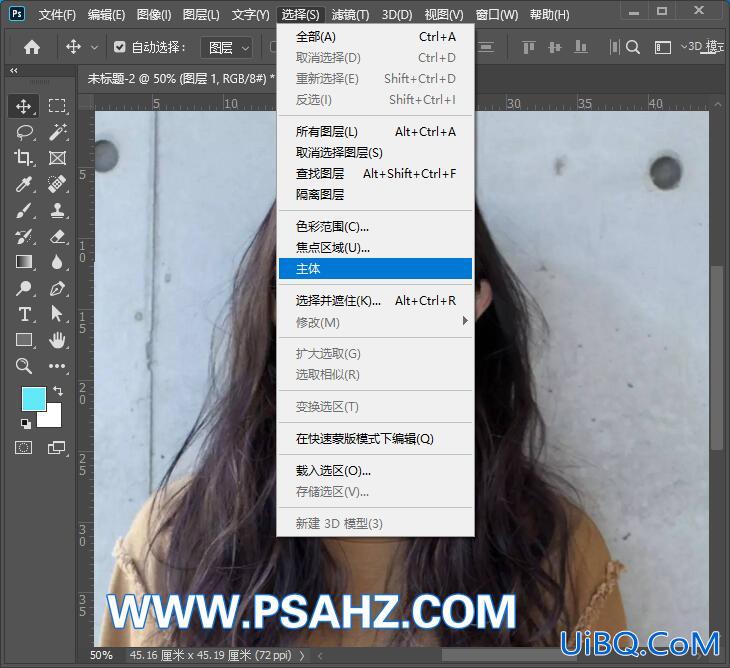
Task: Open the 图层(L) menu
Action: pos(201,15)
